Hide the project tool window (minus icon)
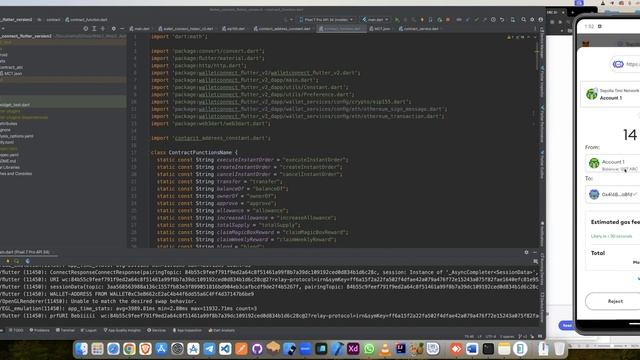640x360 pixels. 122,29
